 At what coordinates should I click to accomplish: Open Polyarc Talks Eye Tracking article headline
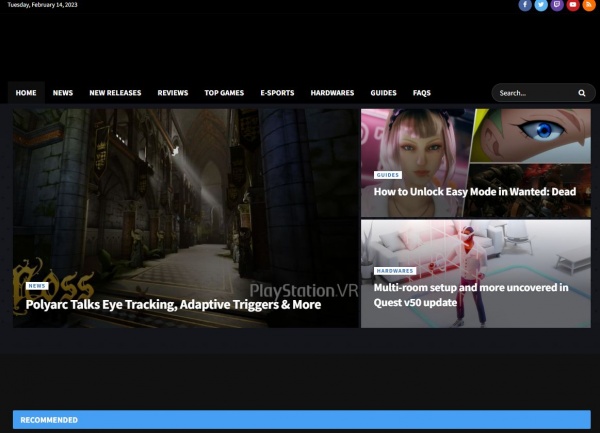(173, 304)
